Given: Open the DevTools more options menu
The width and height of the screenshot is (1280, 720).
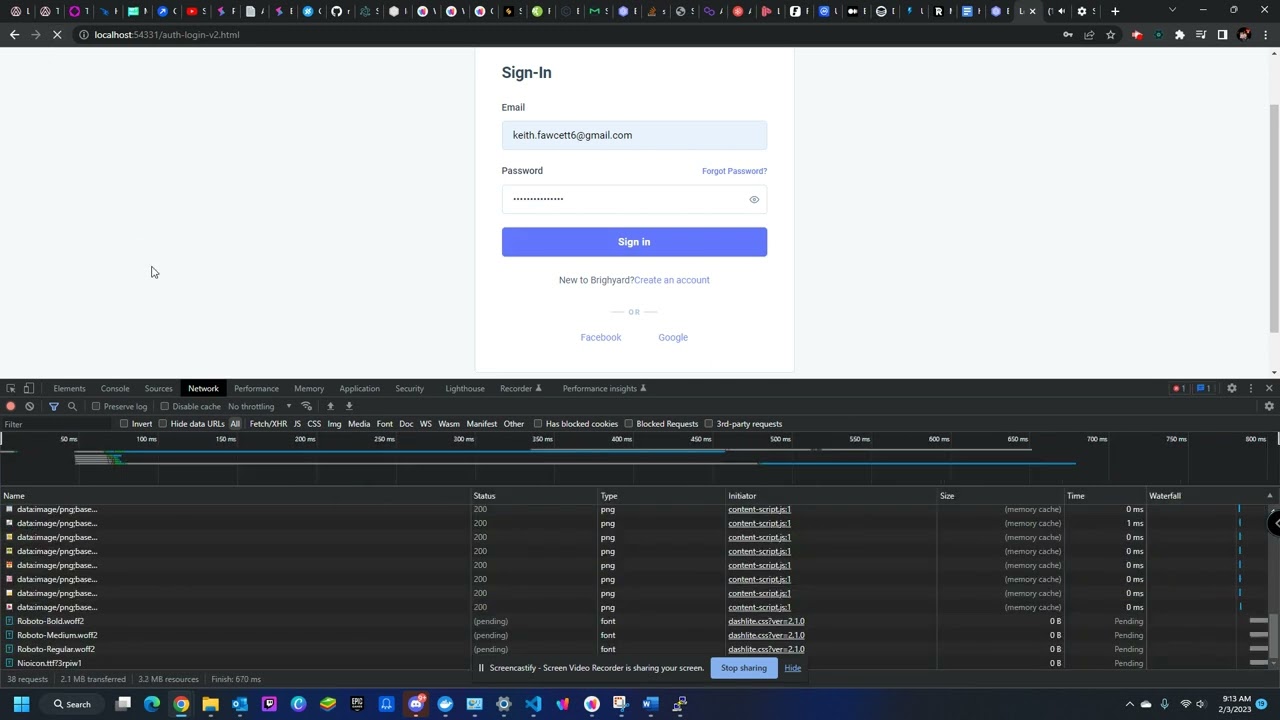Looking at the screenshot, I should click(1251, 388).
